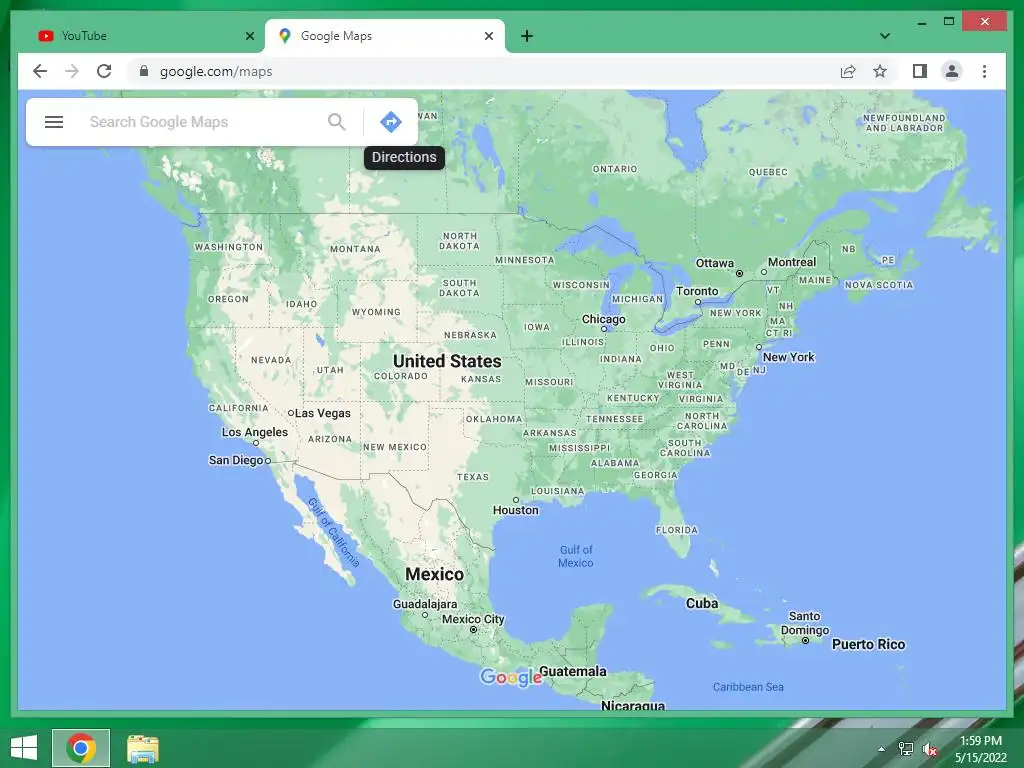The width and height of the screenshot is (1024, 768).
Task: Click the Mexico City label
Action: point(473,619)
